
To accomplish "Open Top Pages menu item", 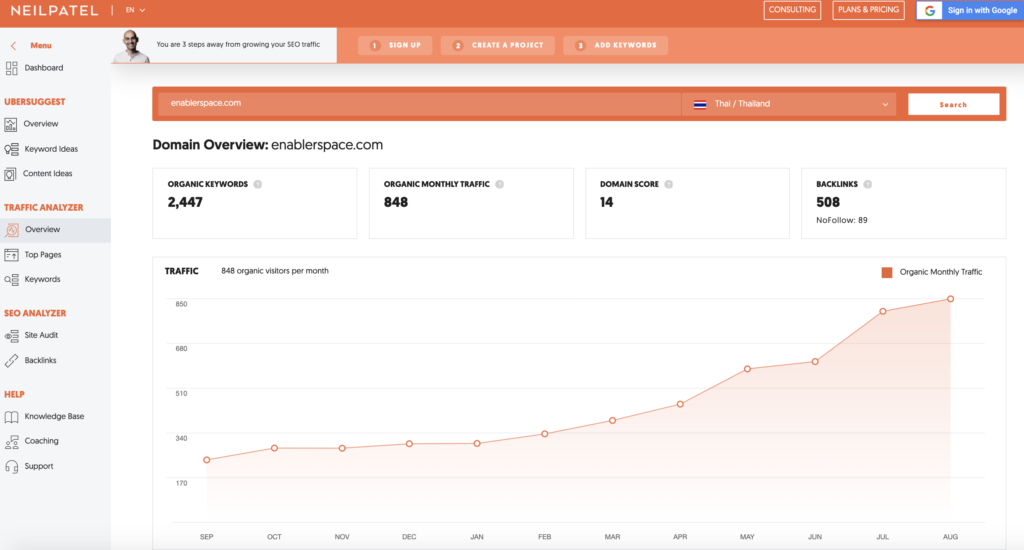I will (43, 255).
